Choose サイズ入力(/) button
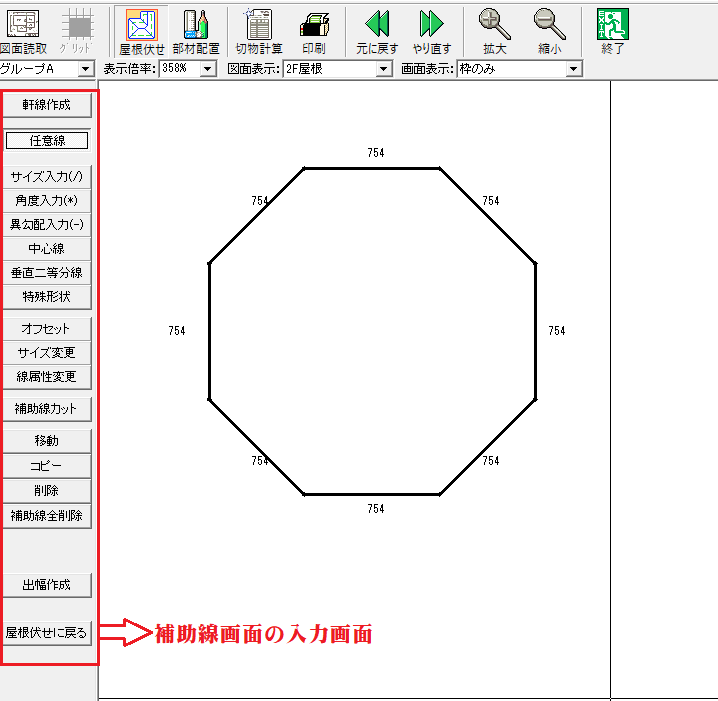Image resolution: width=718 pixels, height=701 pixels. [x=47, y=176]
